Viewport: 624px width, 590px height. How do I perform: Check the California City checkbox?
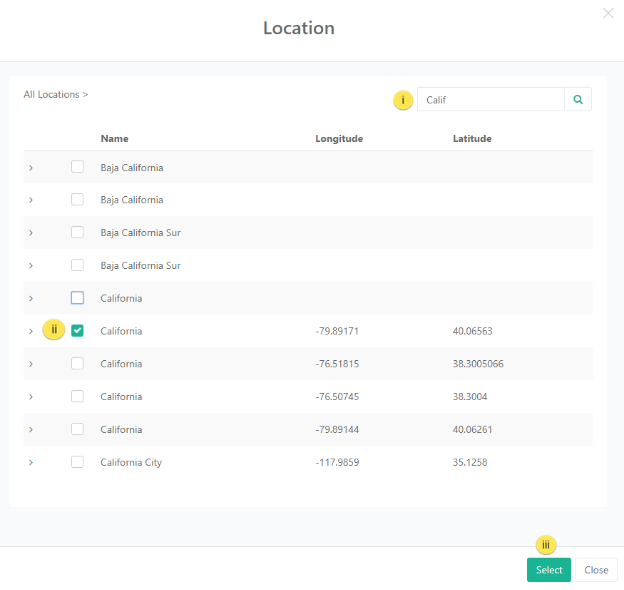pyautogui.click(x=77, y=462)
